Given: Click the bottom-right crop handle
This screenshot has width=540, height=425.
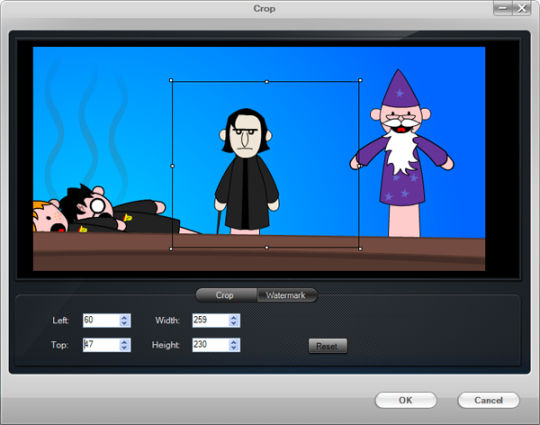Looking at the screenshot, I should point(360,249).
